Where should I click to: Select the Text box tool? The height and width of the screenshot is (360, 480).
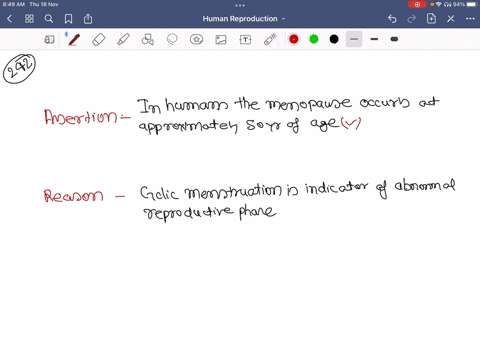(245, 40)
